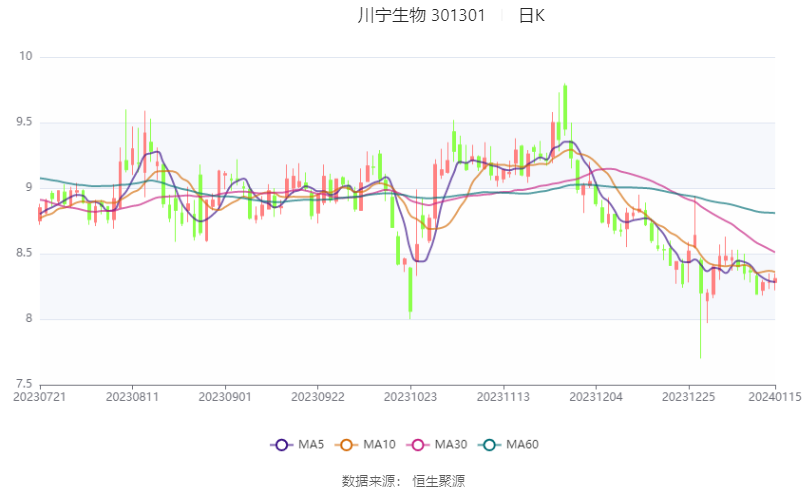This screenshot has width=807, height=491.
Task: Click the 20230922 date axis label
Action: (x=318, y=397)
